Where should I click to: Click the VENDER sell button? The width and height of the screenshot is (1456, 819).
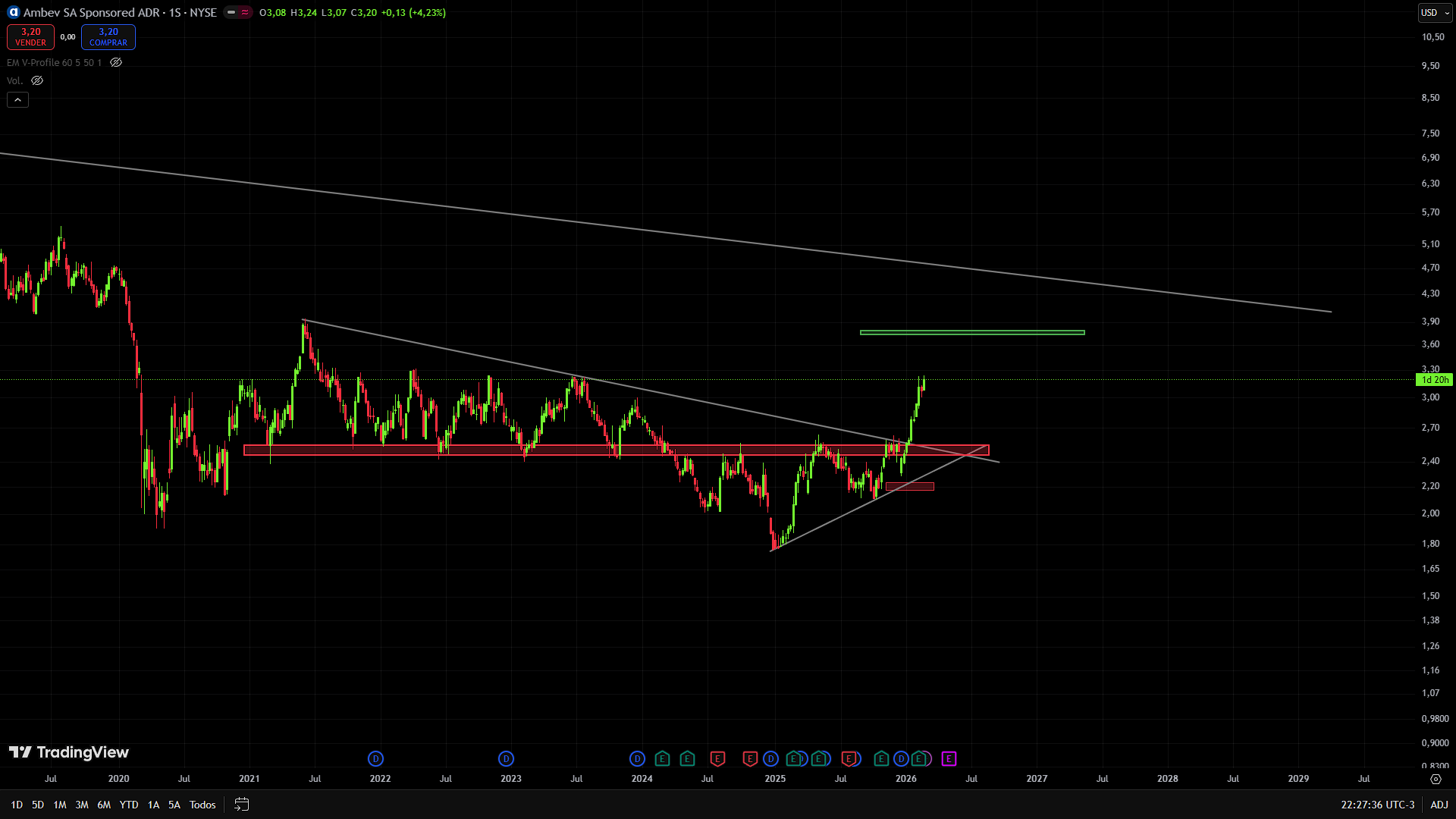(30, 36)
